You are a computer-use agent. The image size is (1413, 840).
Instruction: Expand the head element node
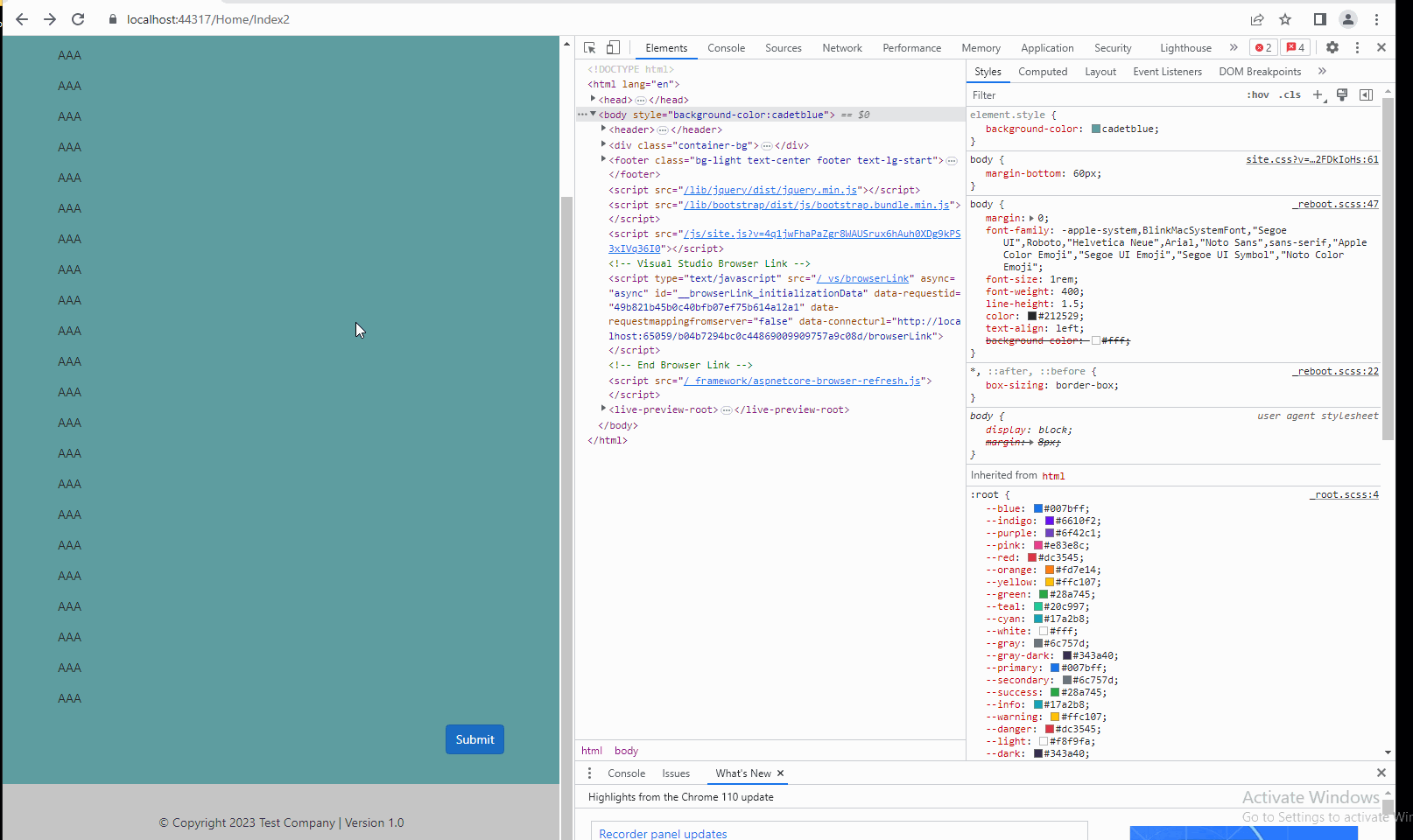click(x=593, y=99)
